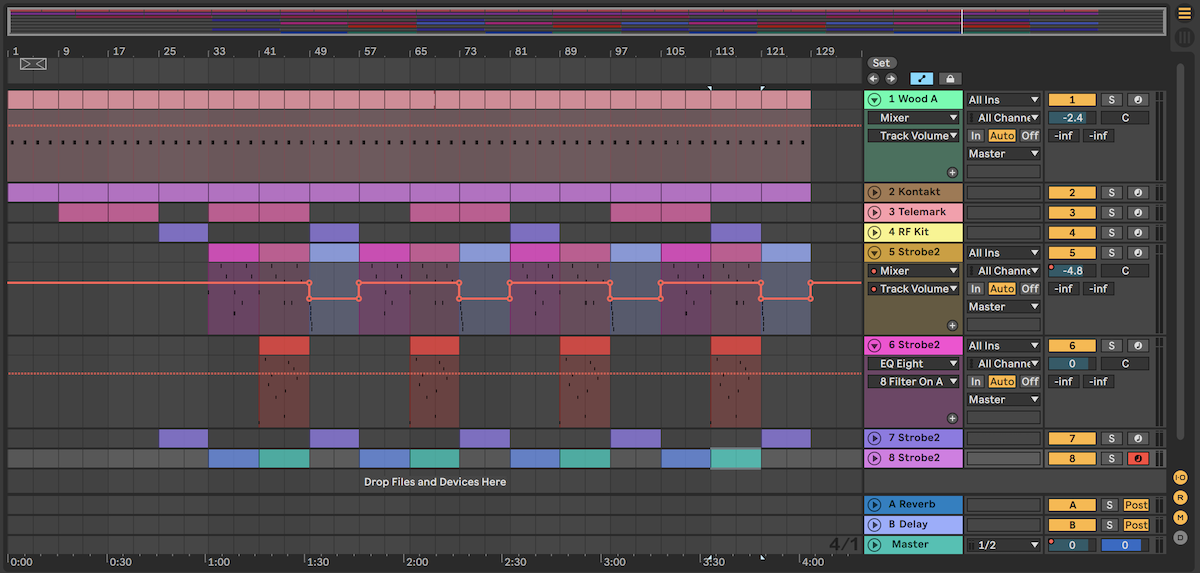This screenshot has width=1200, height=573.
Task: Collapse the 5 Strobe2 track
Action: point(875,253)
